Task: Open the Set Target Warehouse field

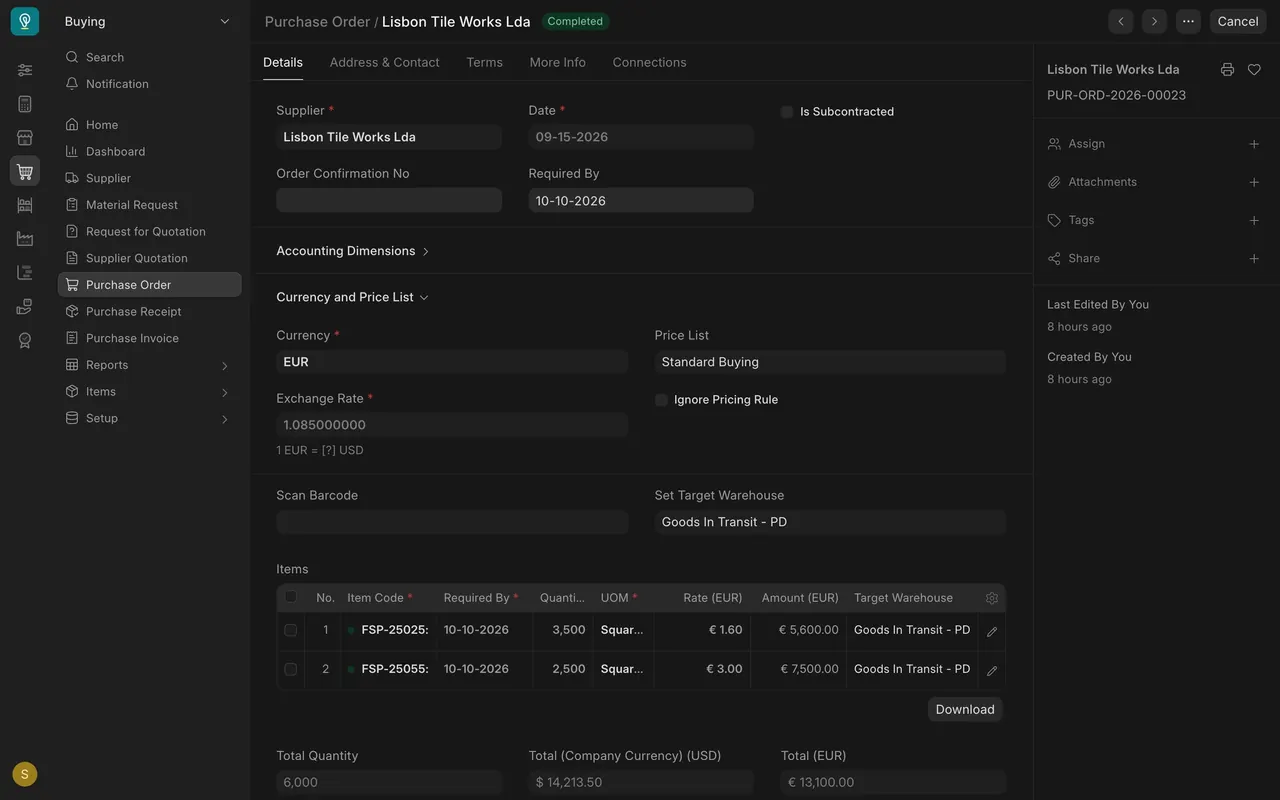Action: pyautogui.click(x=830, y=522)
